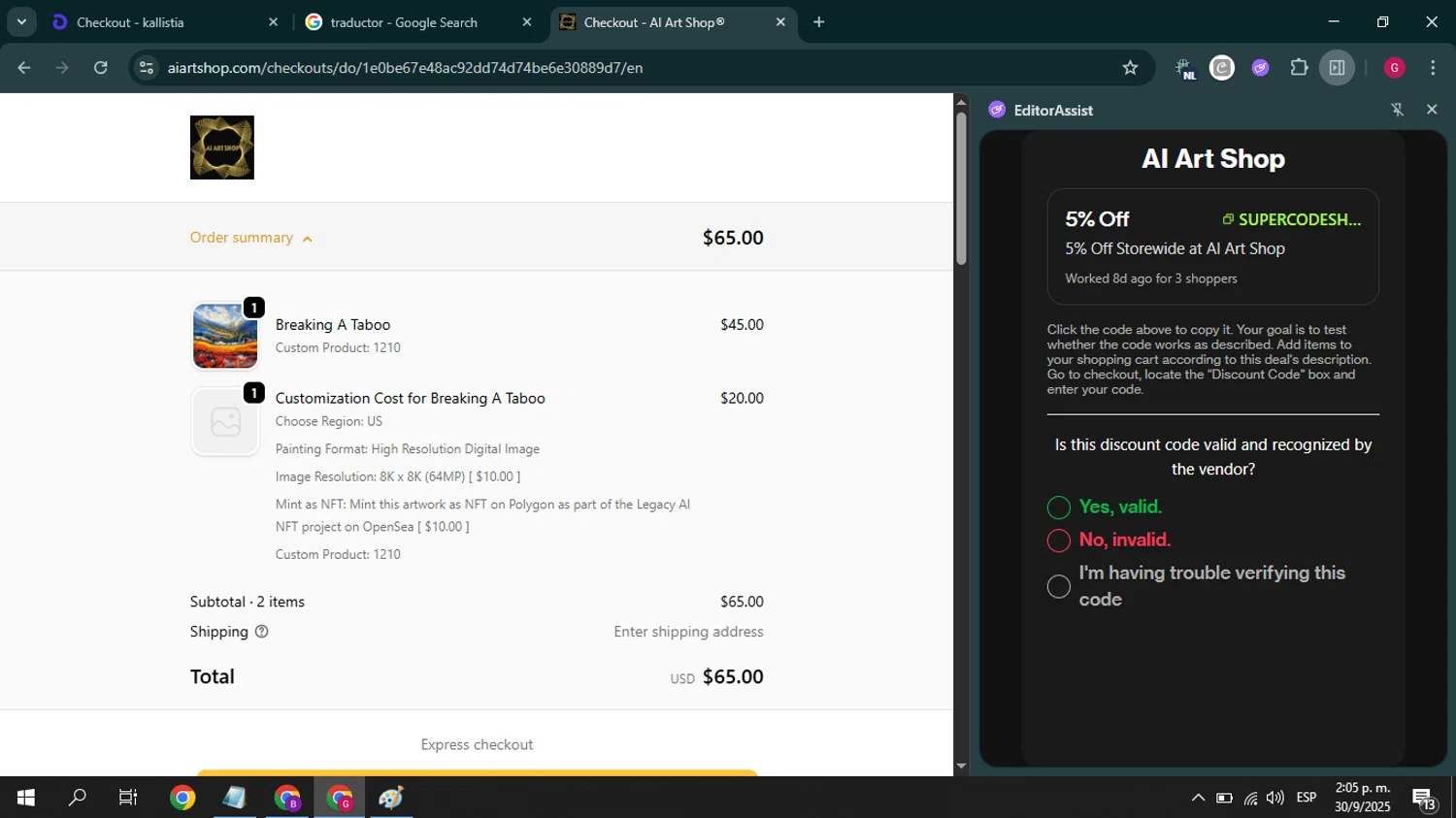Image resolution: width=1456 pixels, height=818 pixels.
Task: Click the browser forward arrow
Action: (x=62, y=68)
